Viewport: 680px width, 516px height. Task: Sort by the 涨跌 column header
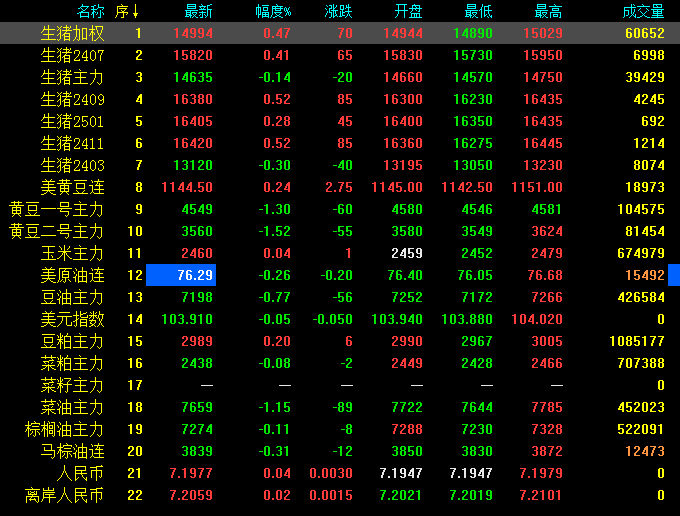pyautogui.click(x=338, y=11)
